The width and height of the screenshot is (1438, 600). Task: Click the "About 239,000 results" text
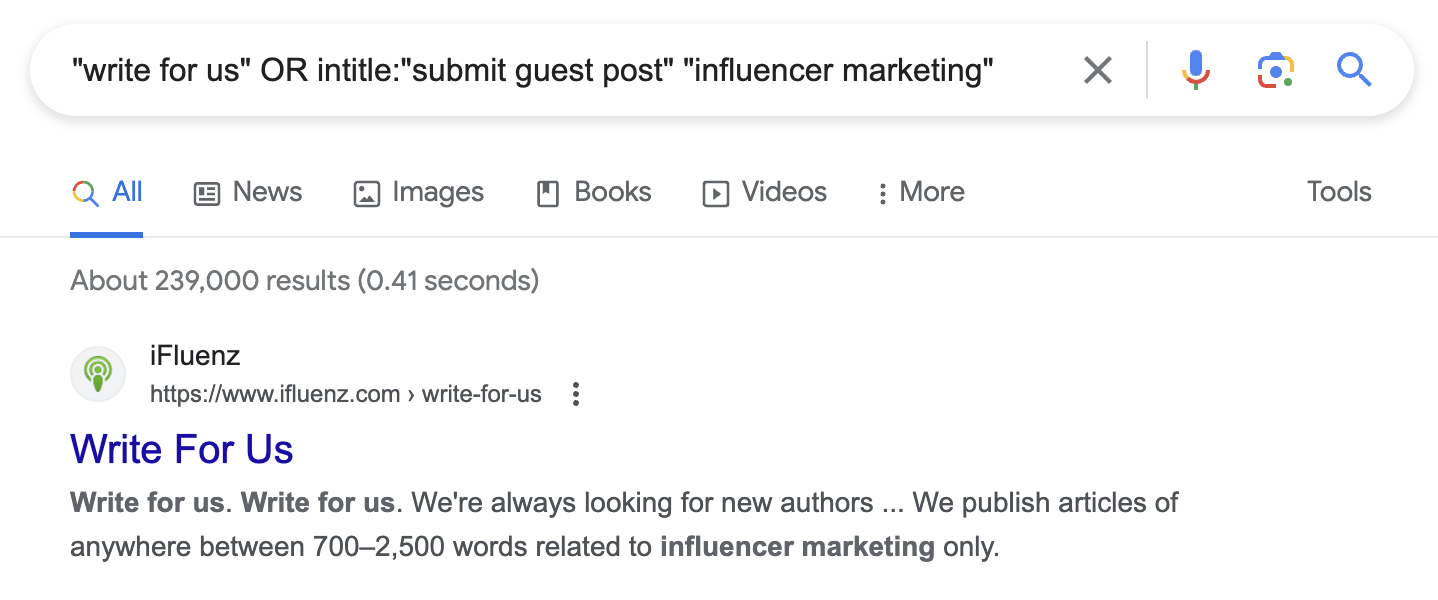(304, 280)
